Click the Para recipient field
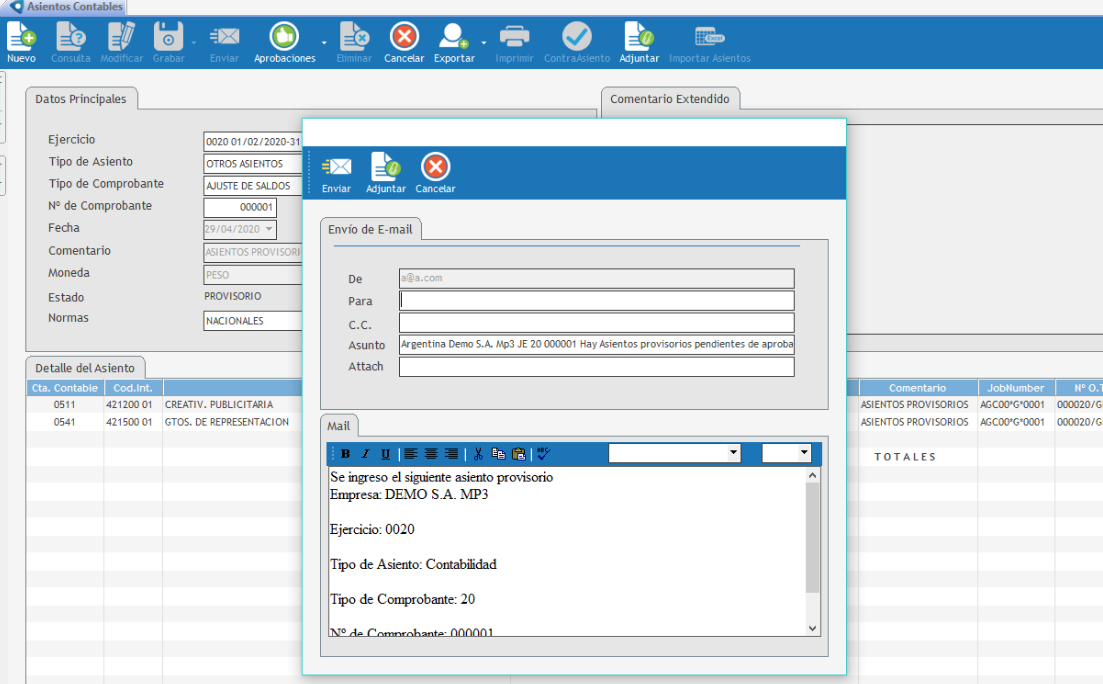Screen dimensions: 1103x684 [596, 301]
